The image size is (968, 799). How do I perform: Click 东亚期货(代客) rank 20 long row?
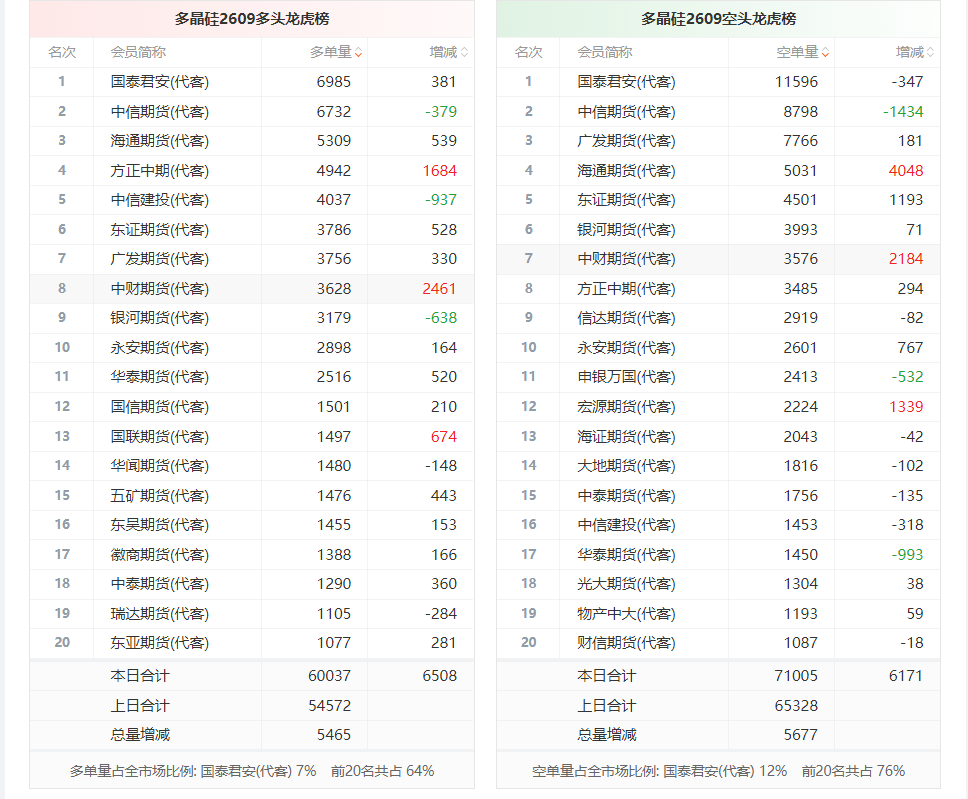click(252, 643)
